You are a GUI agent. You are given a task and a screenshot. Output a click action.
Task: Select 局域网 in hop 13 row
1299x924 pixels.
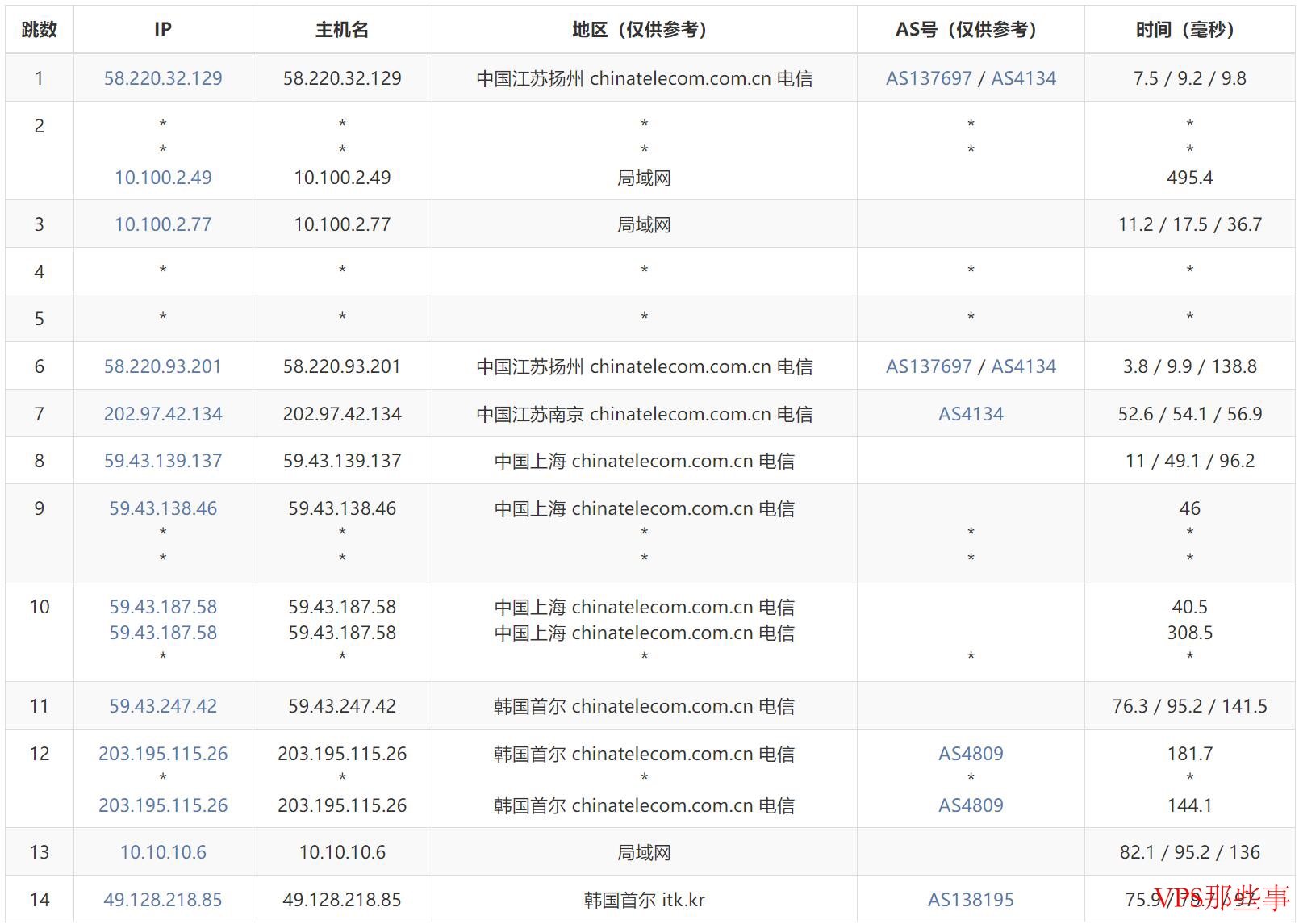point(644,852)
